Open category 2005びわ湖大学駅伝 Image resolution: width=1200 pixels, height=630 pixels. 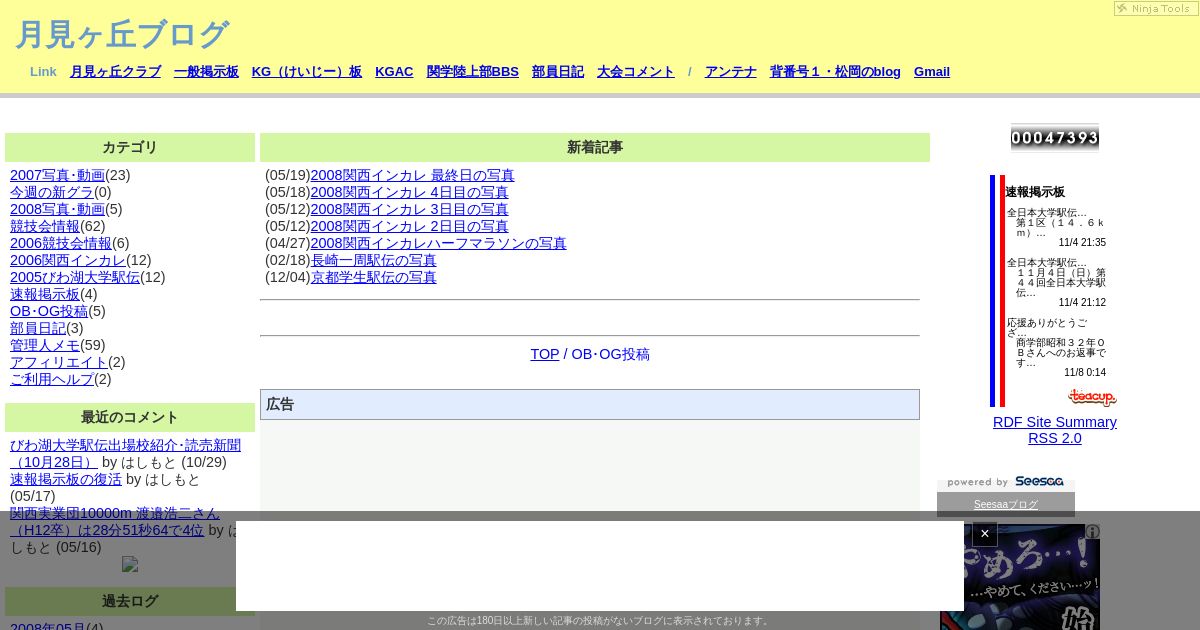[x=75, y=277]
